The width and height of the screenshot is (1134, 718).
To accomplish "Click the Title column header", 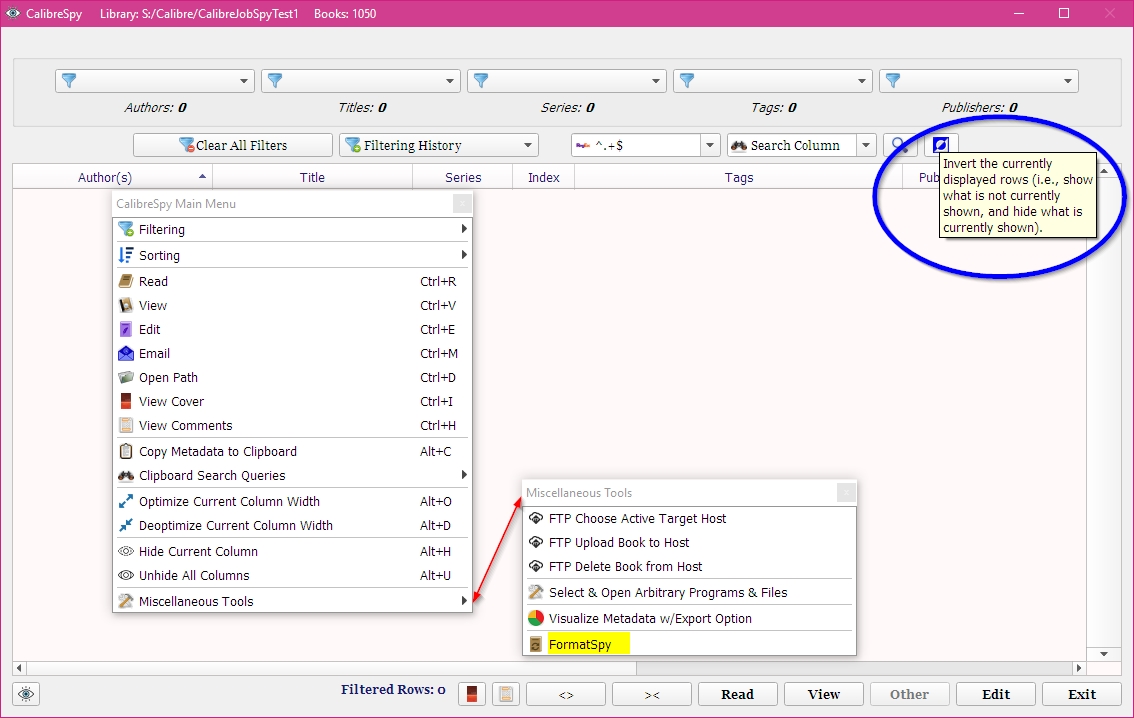I will (x=312, y=177).
